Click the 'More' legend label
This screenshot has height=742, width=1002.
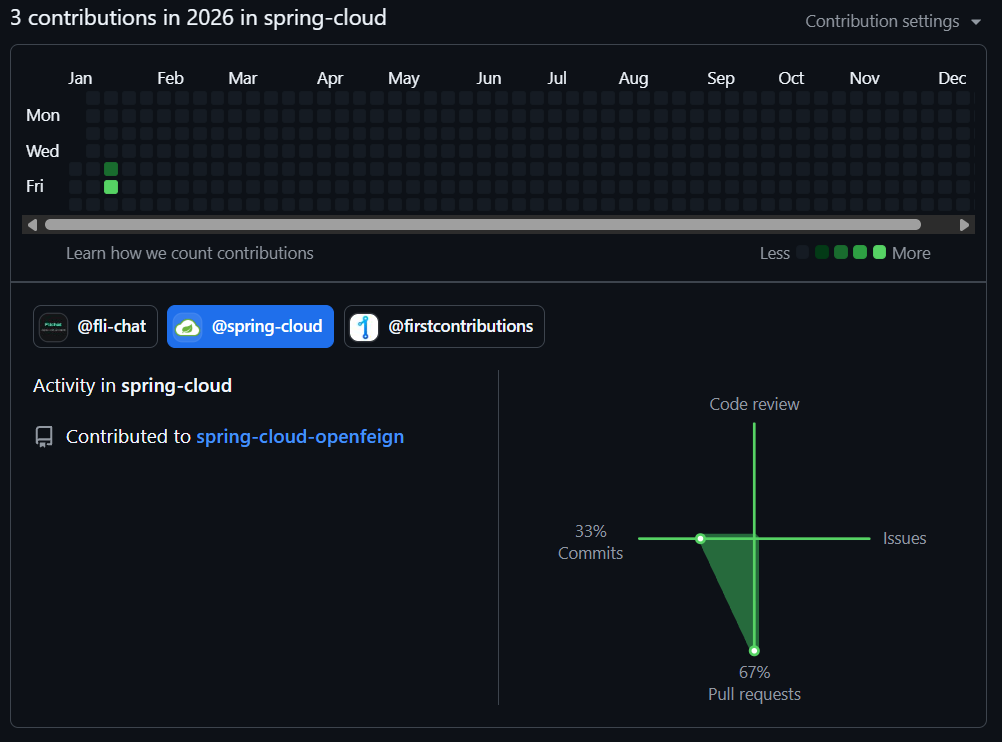pos(911,253)
